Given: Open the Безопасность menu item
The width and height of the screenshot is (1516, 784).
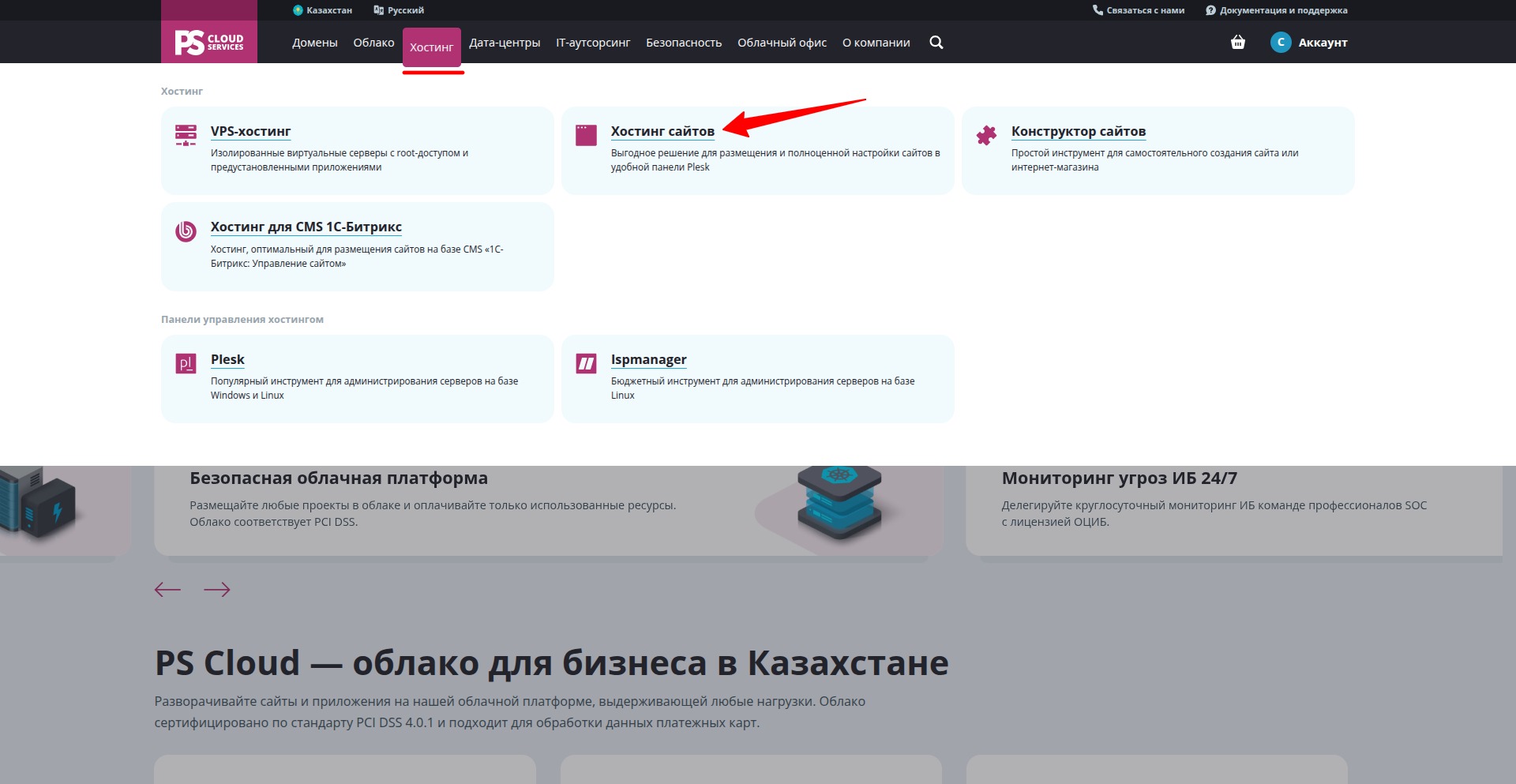Looking at the screenshot, I should point(684,43).
